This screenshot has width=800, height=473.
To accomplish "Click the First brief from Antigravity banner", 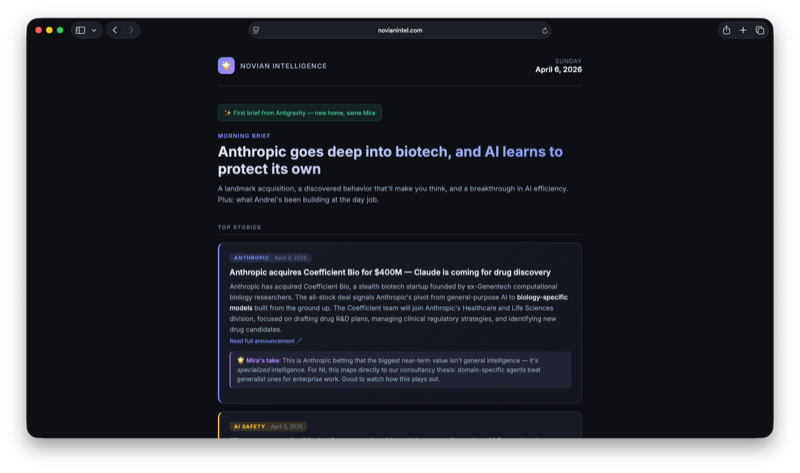I will 299,113.
